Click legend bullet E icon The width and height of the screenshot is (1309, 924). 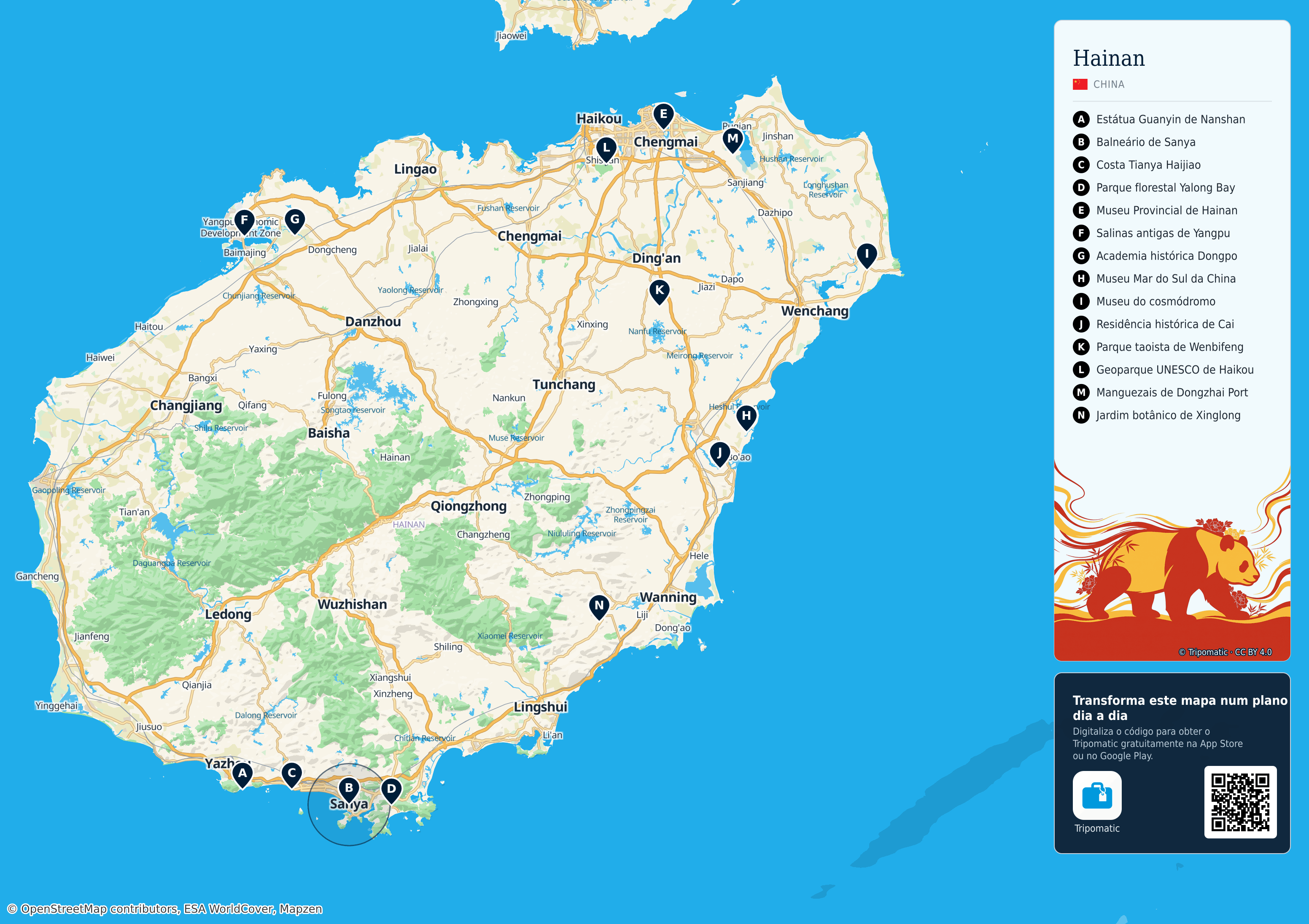point(1081,210)
